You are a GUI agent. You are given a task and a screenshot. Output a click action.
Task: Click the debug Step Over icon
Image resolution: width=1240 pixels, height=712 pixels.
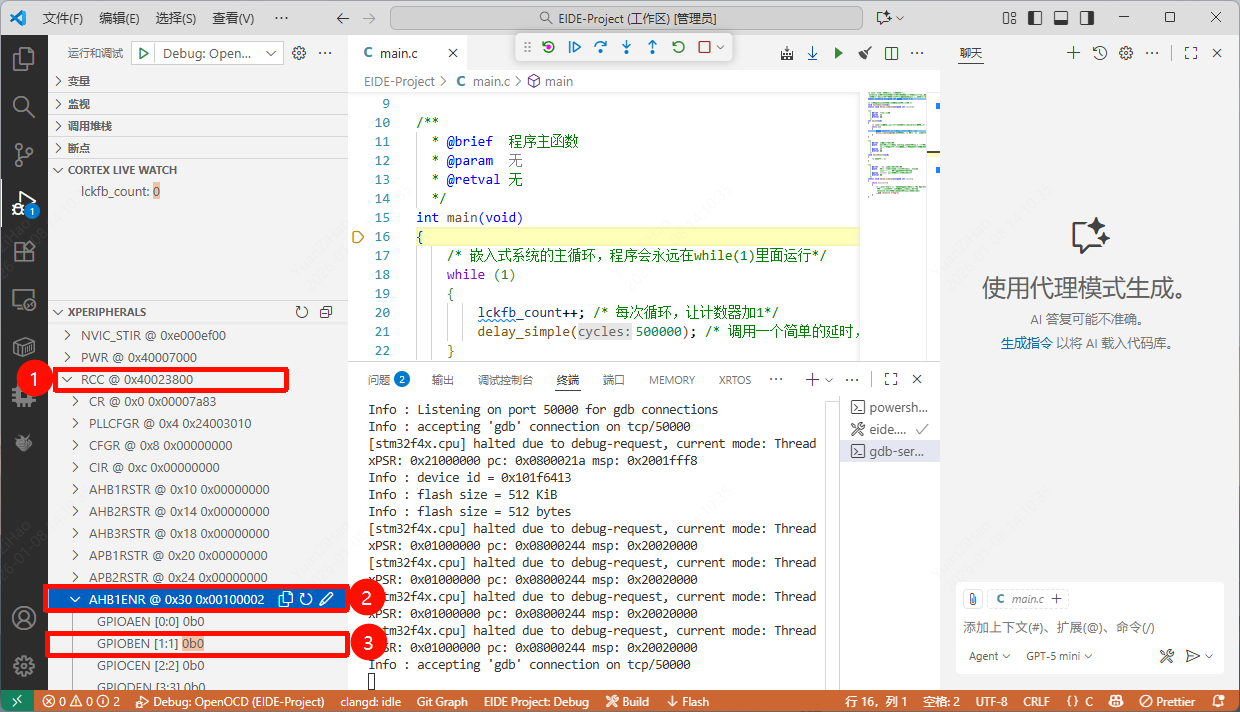[x=600, y=47]
